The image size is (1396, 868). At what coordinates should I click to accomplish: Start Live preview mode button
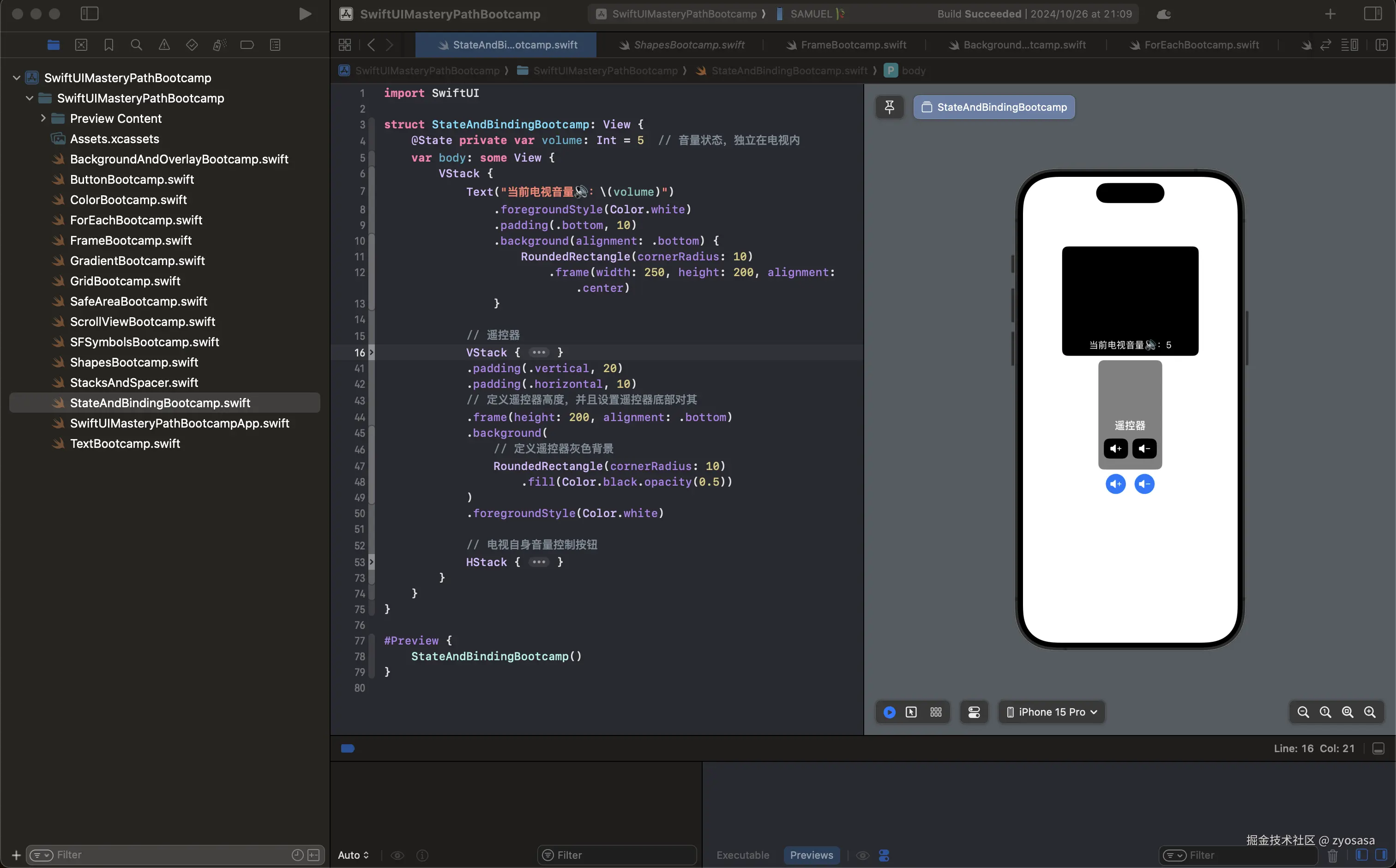(x=889, y=712)
